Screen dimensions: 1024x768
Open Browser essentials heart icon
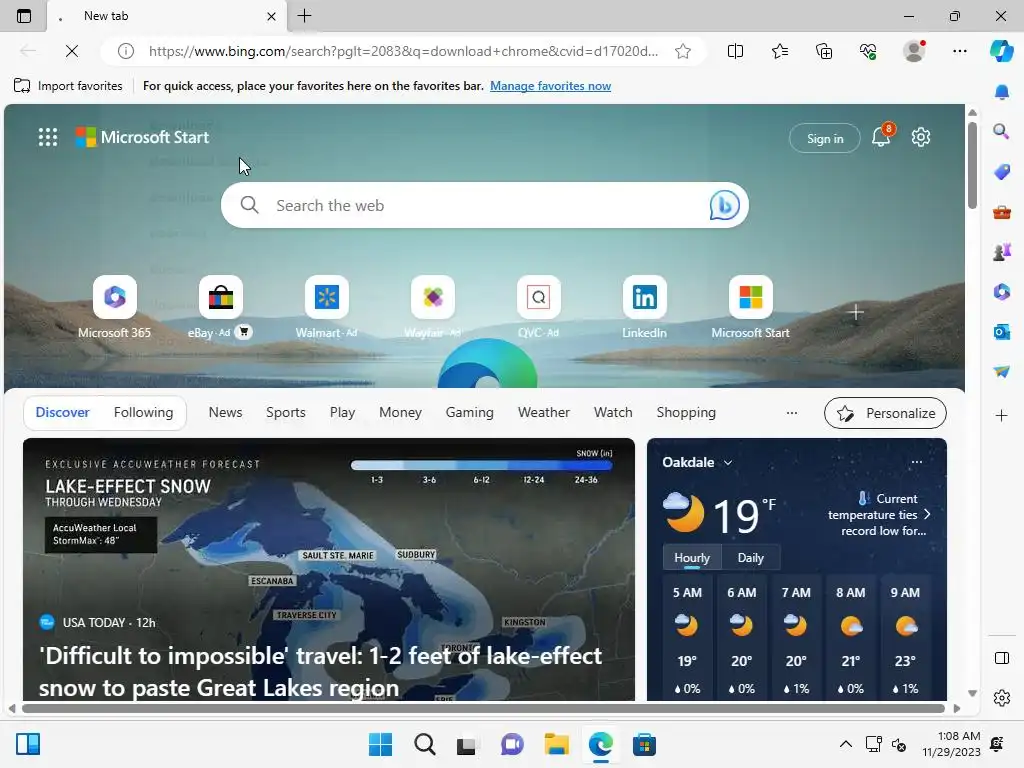coord(868,51)
